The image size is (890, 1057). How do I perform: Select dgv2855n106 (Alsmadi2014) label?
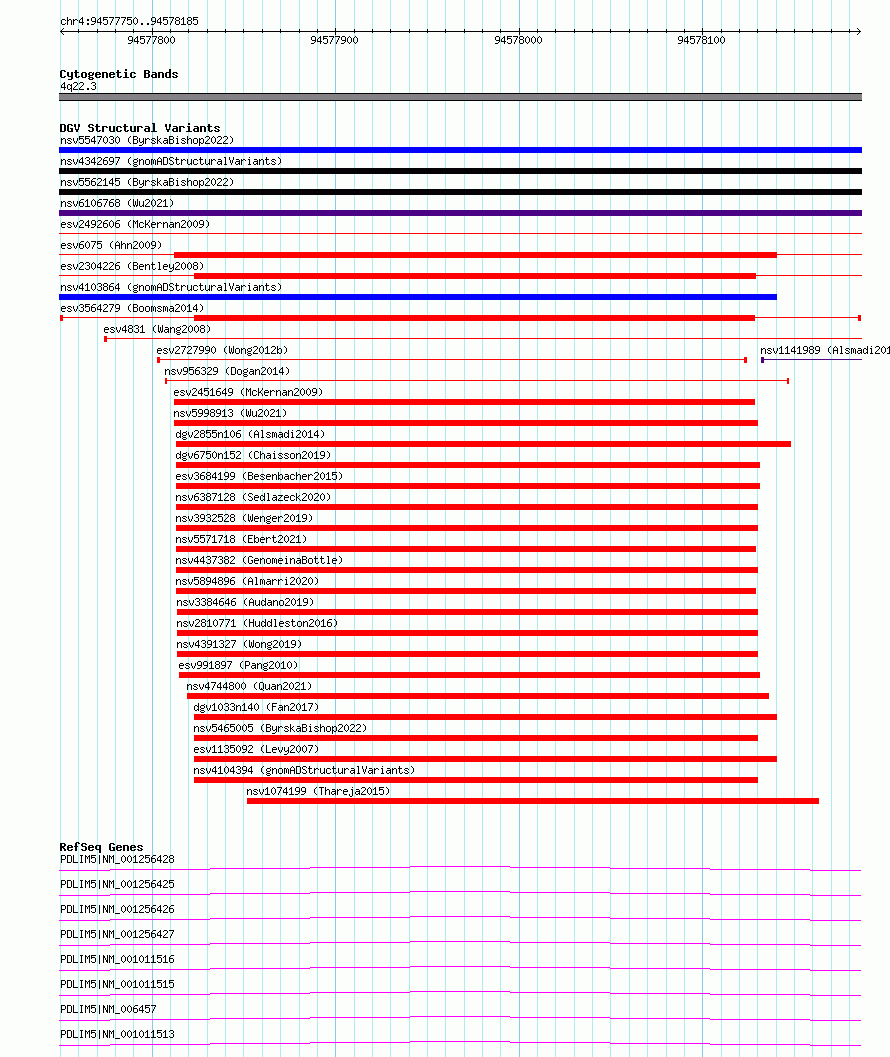tap(250, 434)
